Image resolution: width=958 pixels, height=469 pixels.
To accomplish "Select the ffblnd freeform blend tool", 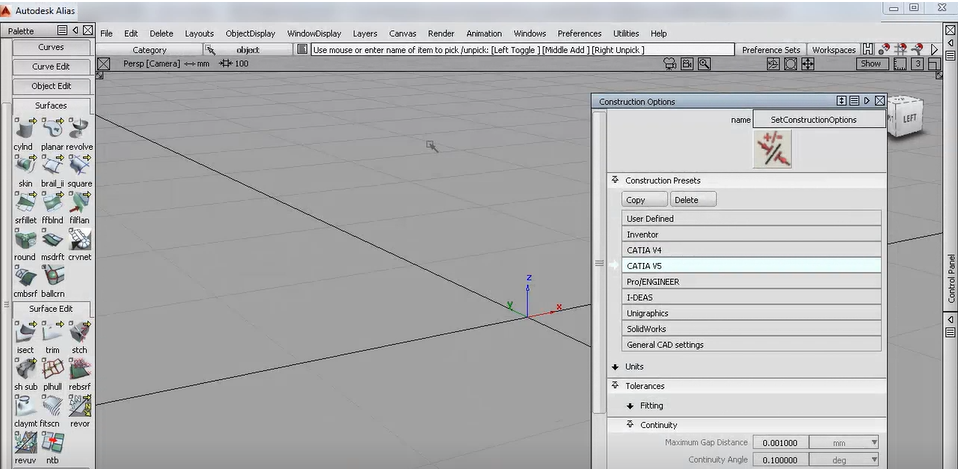I will [x=53, y=202].
